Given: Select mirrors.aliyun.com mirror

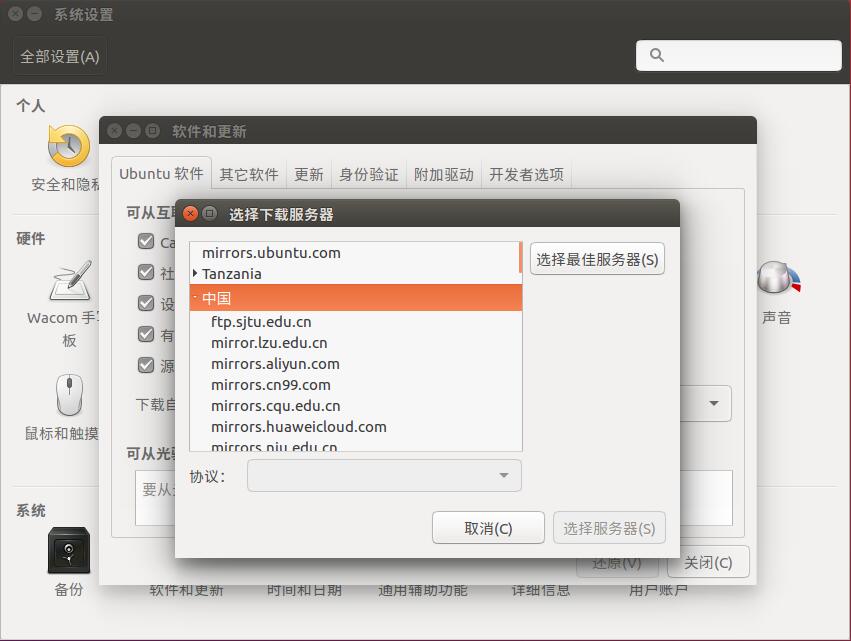Looking at the screenshot, I should click(x=355, y=364).
